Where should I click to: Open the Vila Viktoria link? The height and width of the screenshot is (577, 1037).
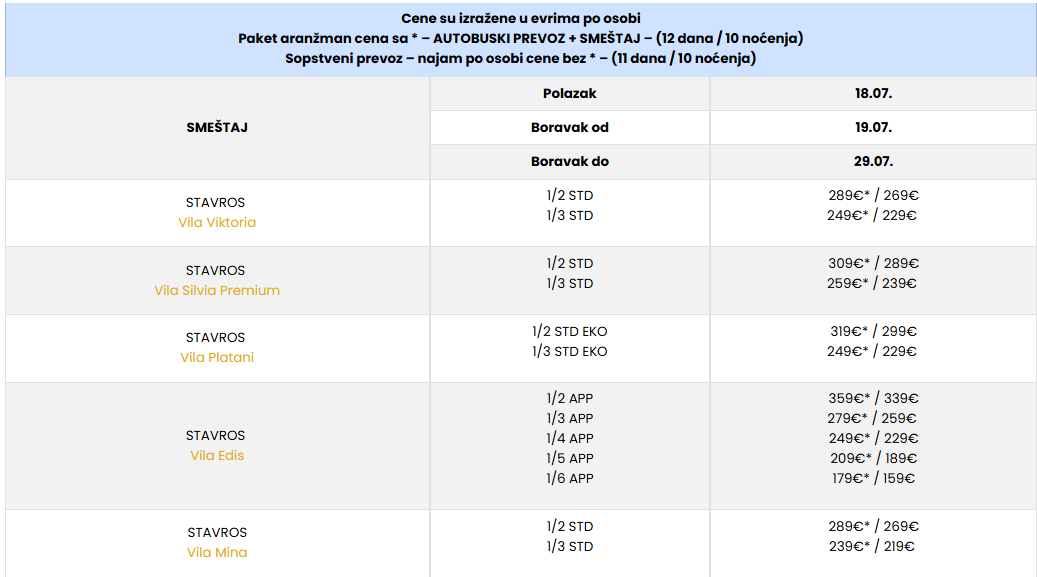pyautogui.click(x=217, y=222)
